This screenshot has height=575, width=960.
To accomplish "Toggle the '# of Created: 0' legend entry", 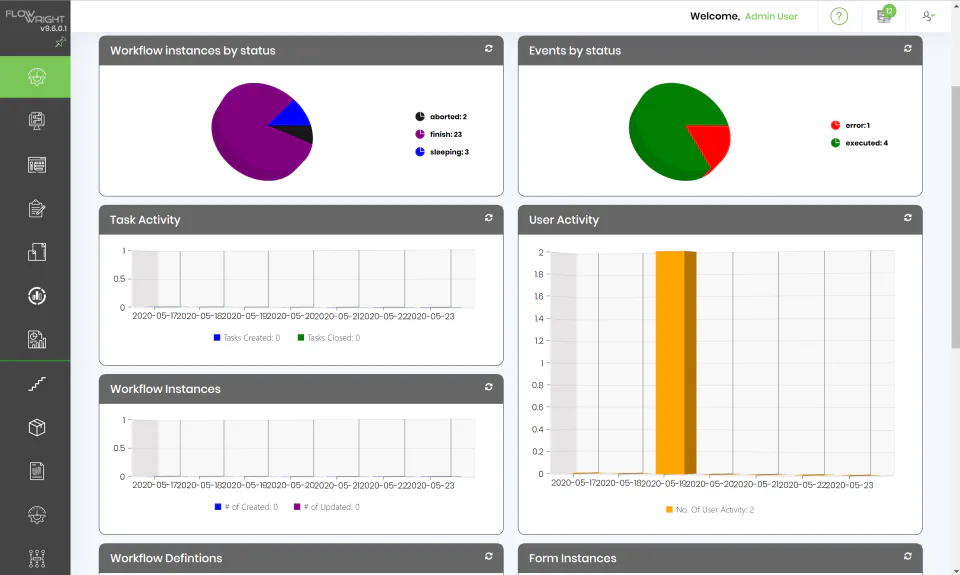I will [246, 507].
